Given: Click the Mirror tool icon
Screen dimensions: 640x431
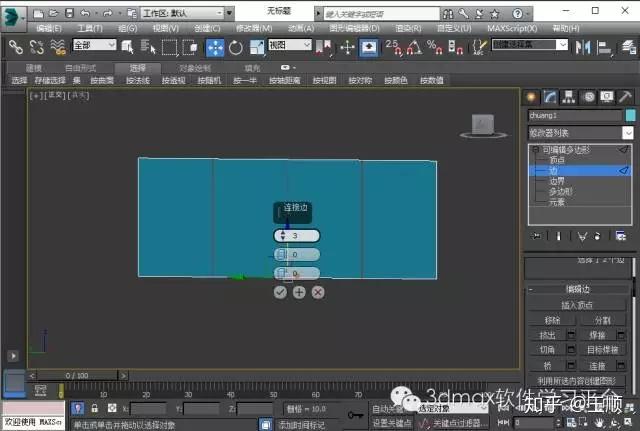Looking at the screenshot, I should (x=582, y=47).
